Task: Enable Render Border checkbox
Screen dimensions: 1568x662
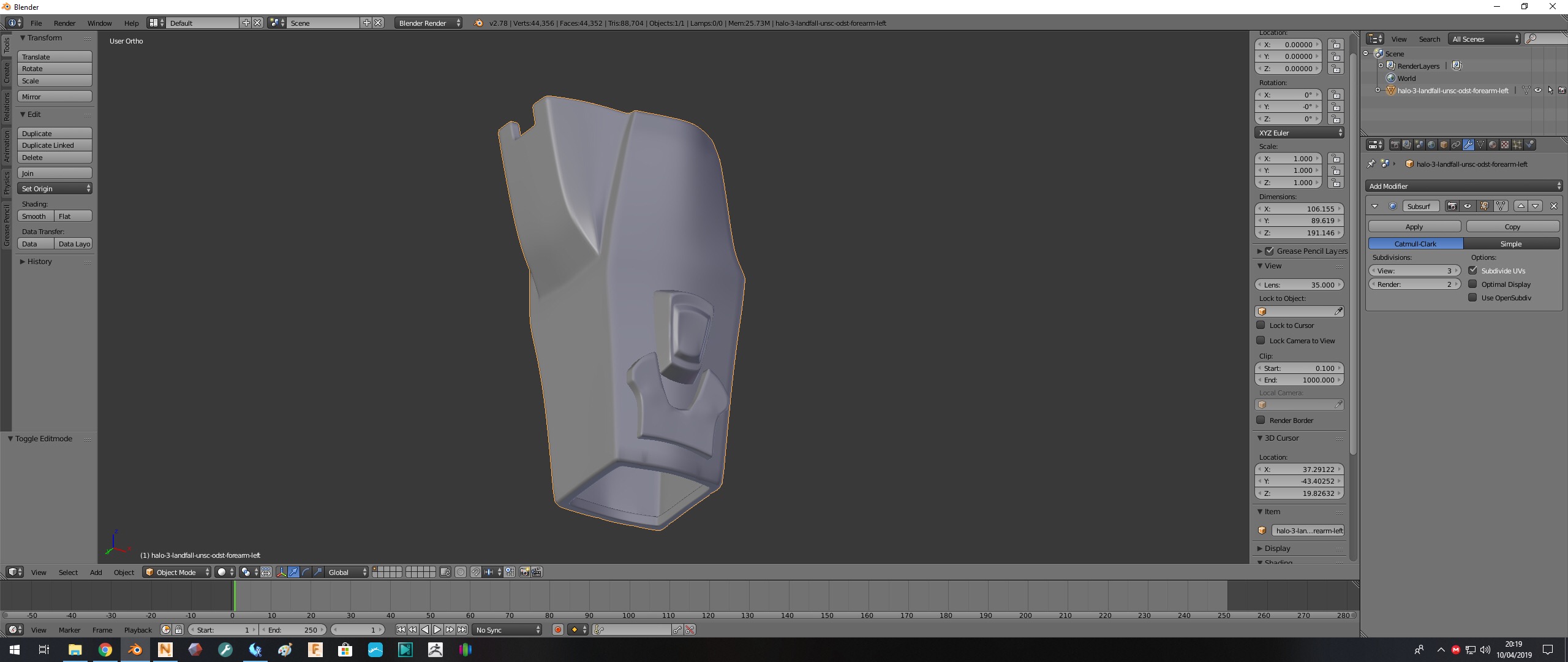Action: point(1261,420)
